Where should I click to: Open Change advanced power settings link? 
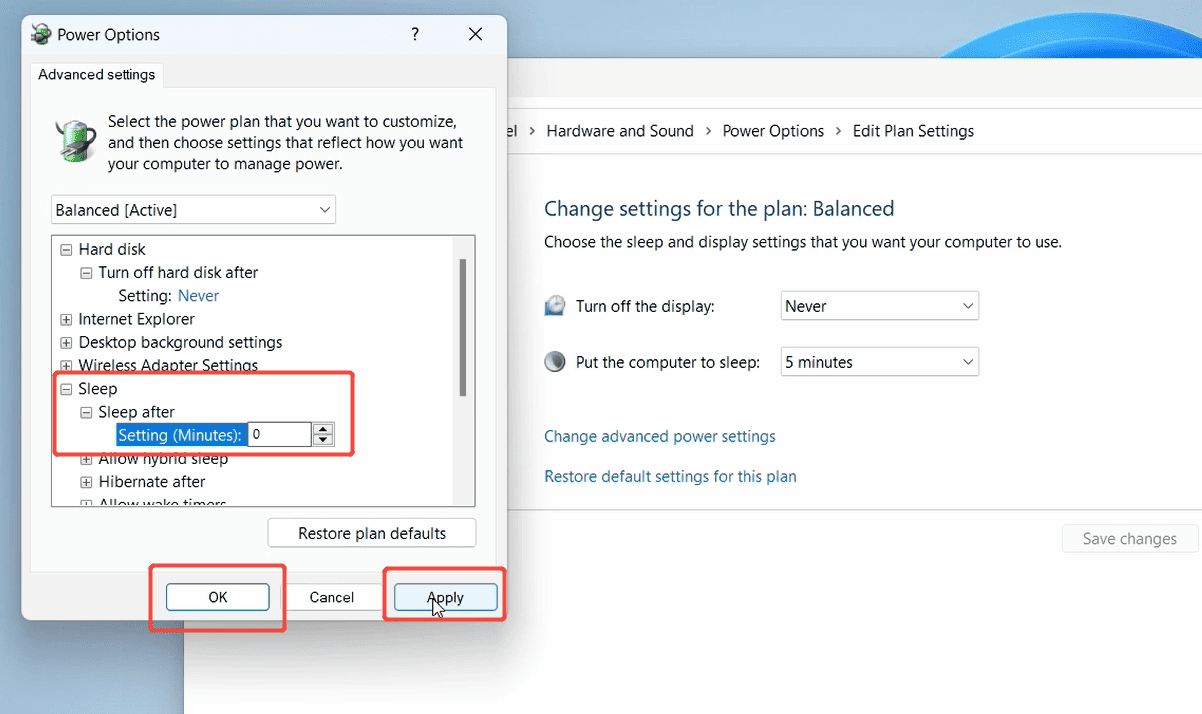click(x=660, y=436)
